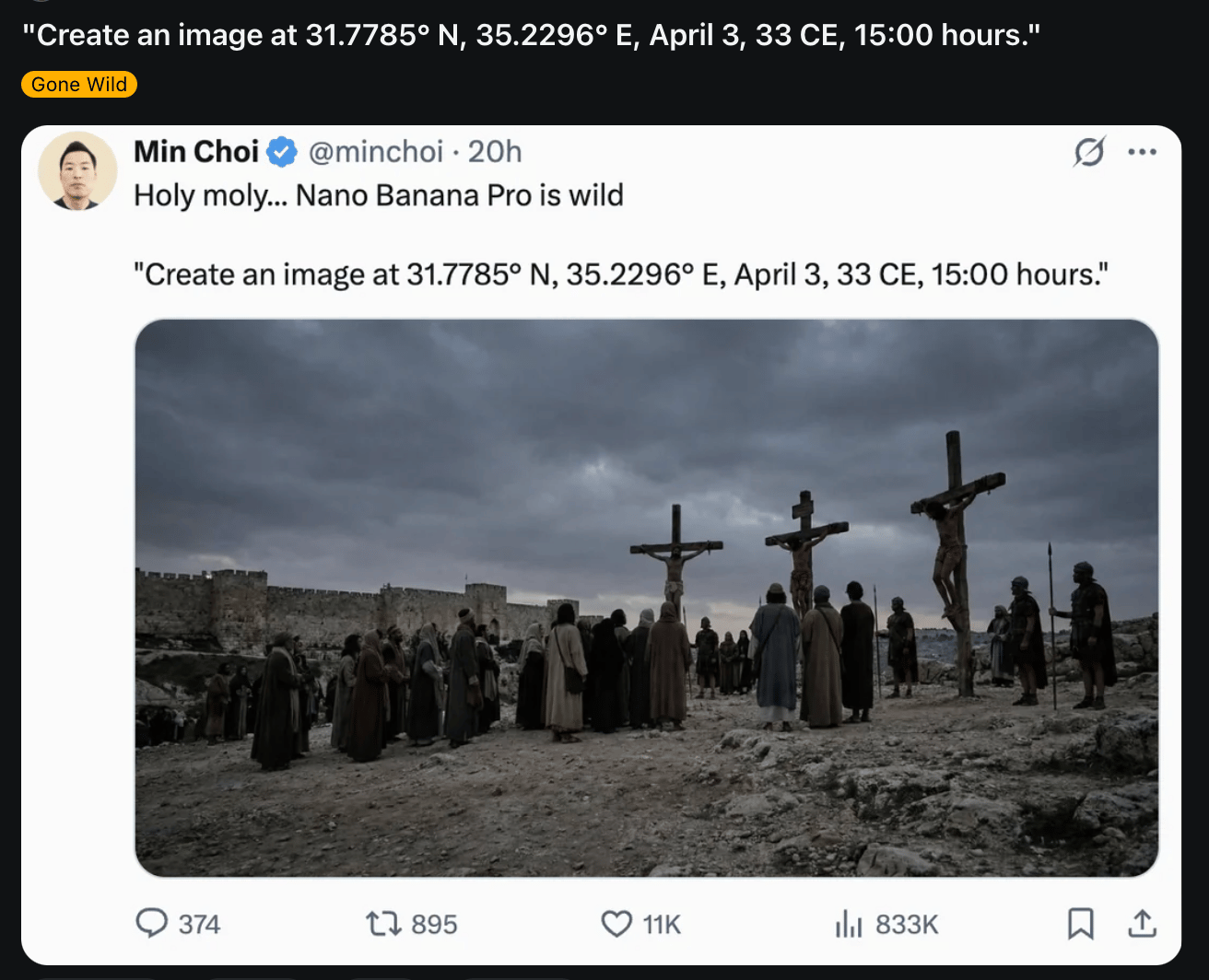Screen dimensions: 1209x980
Task: Open view analytics bar chart icon
Action: click(848, 923)
